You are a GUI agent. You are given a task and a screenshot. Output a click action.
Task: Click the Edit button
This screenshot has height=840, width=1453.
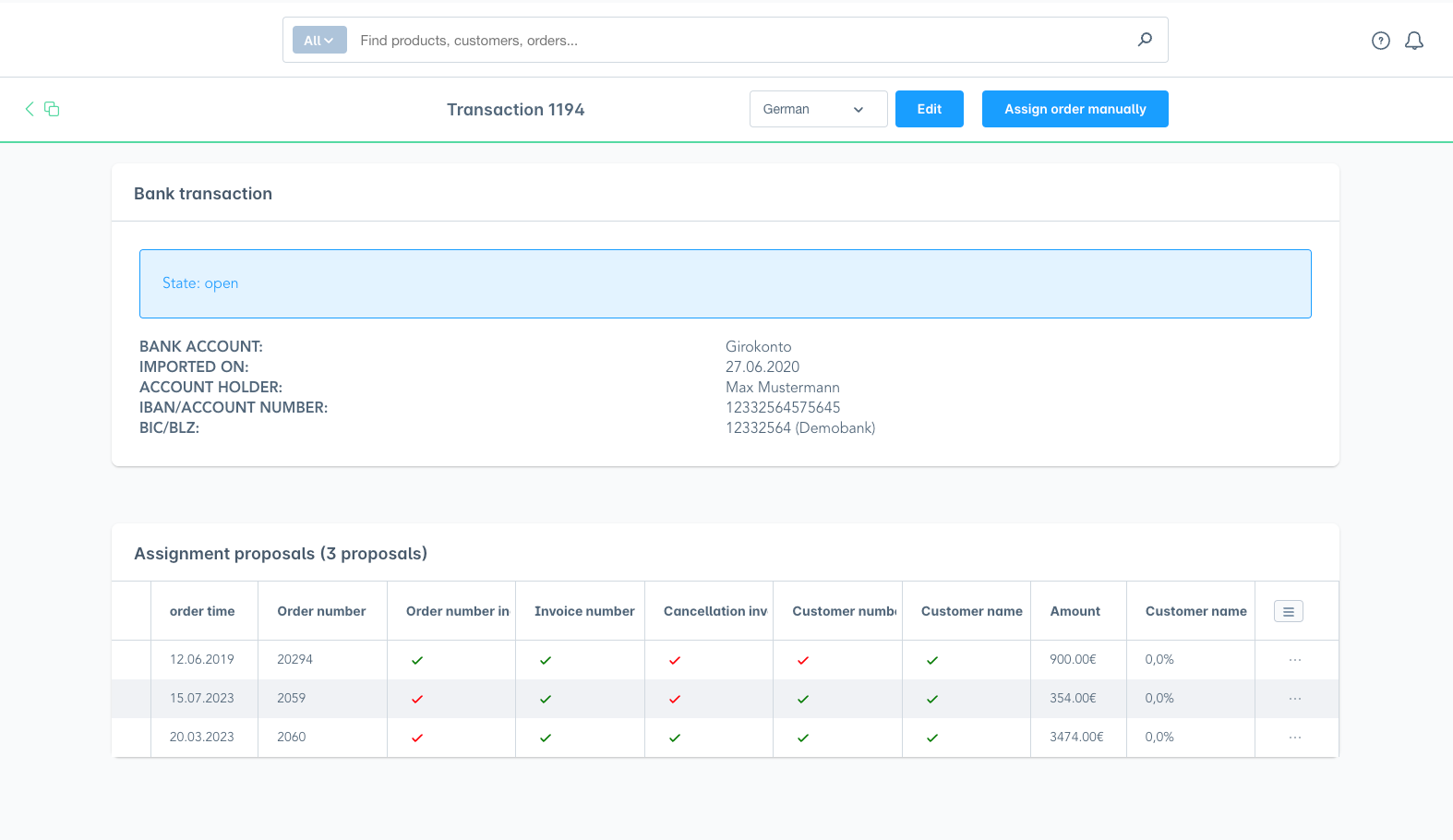930,109
